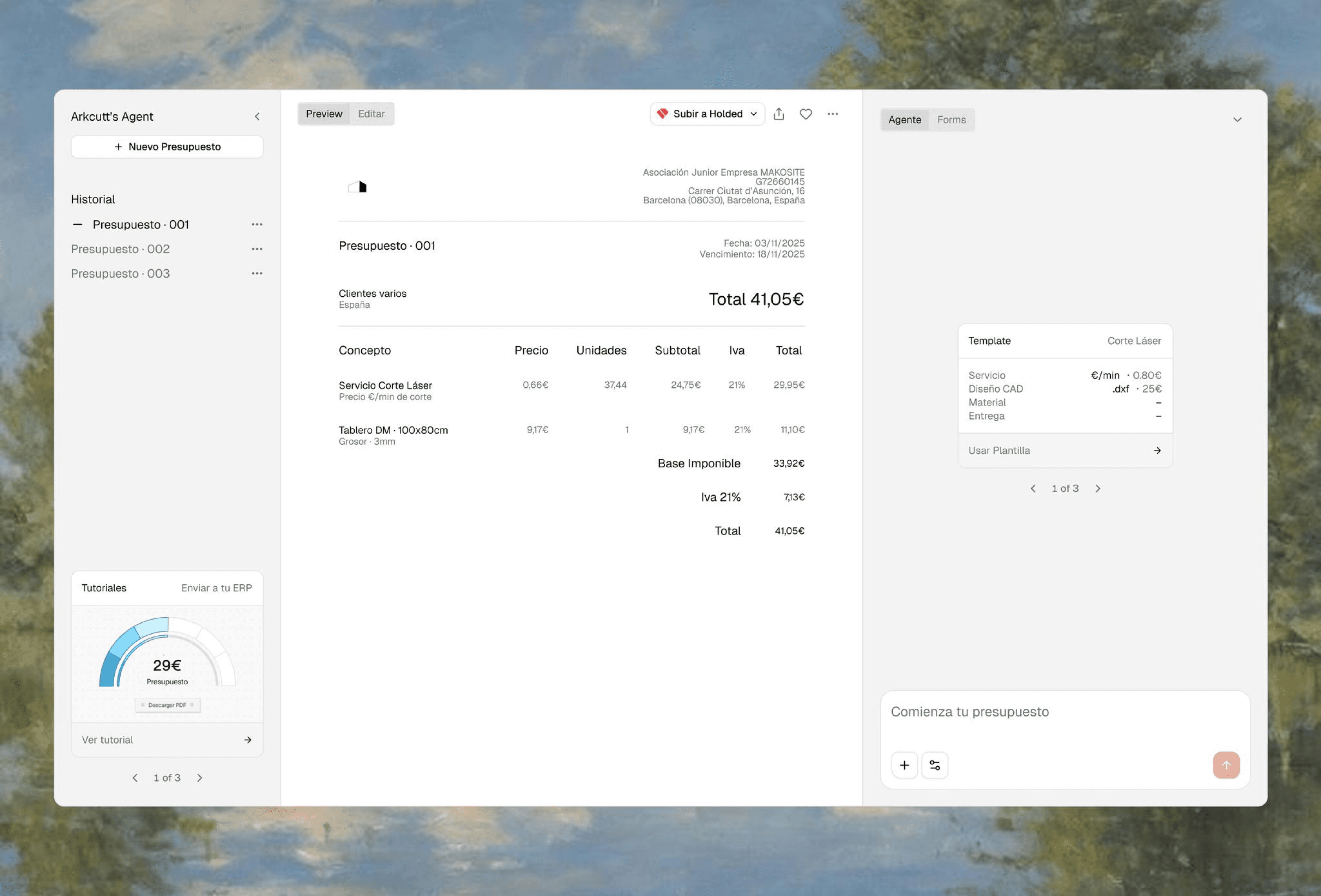Expand the Subir a Holded dropdown
The width and height of the screenshot is (1321, 896).
(753, 114)
